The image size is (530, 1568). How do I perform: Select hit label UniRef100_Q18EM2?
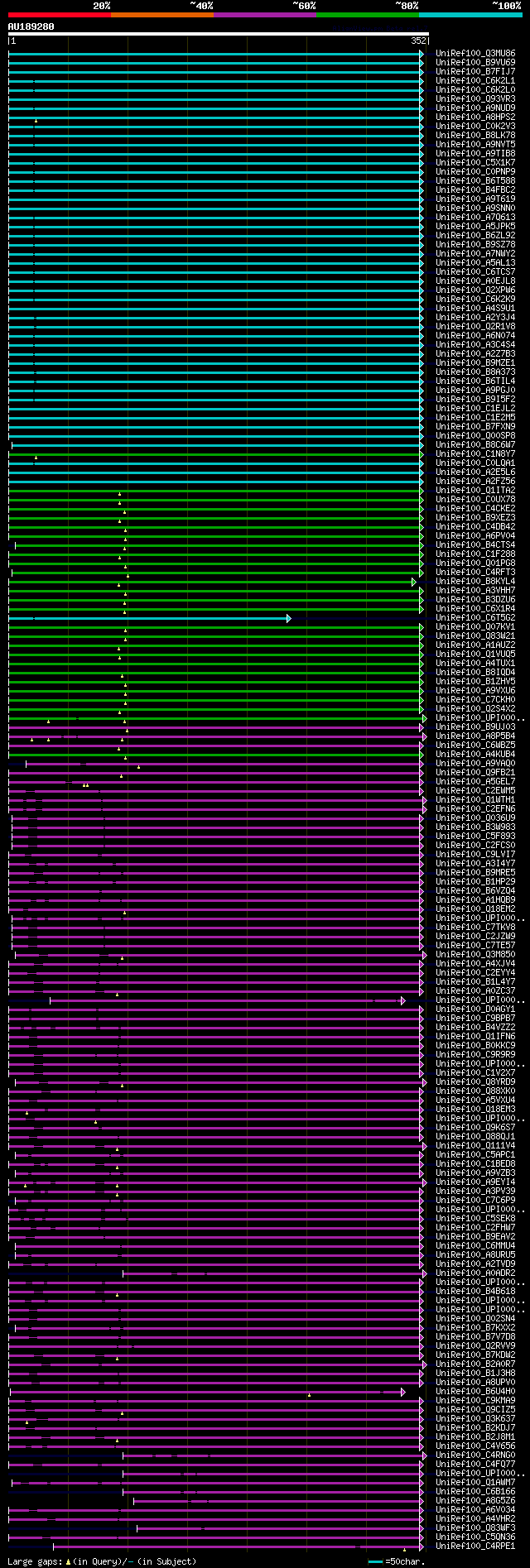pyautogui.click(x=475, y=909)
